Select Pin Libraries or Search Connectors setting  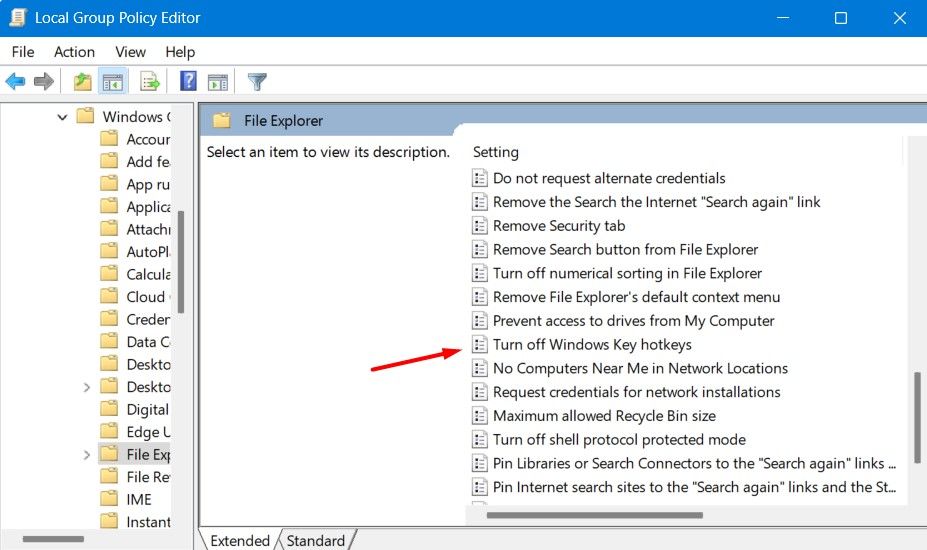(694, 463)
